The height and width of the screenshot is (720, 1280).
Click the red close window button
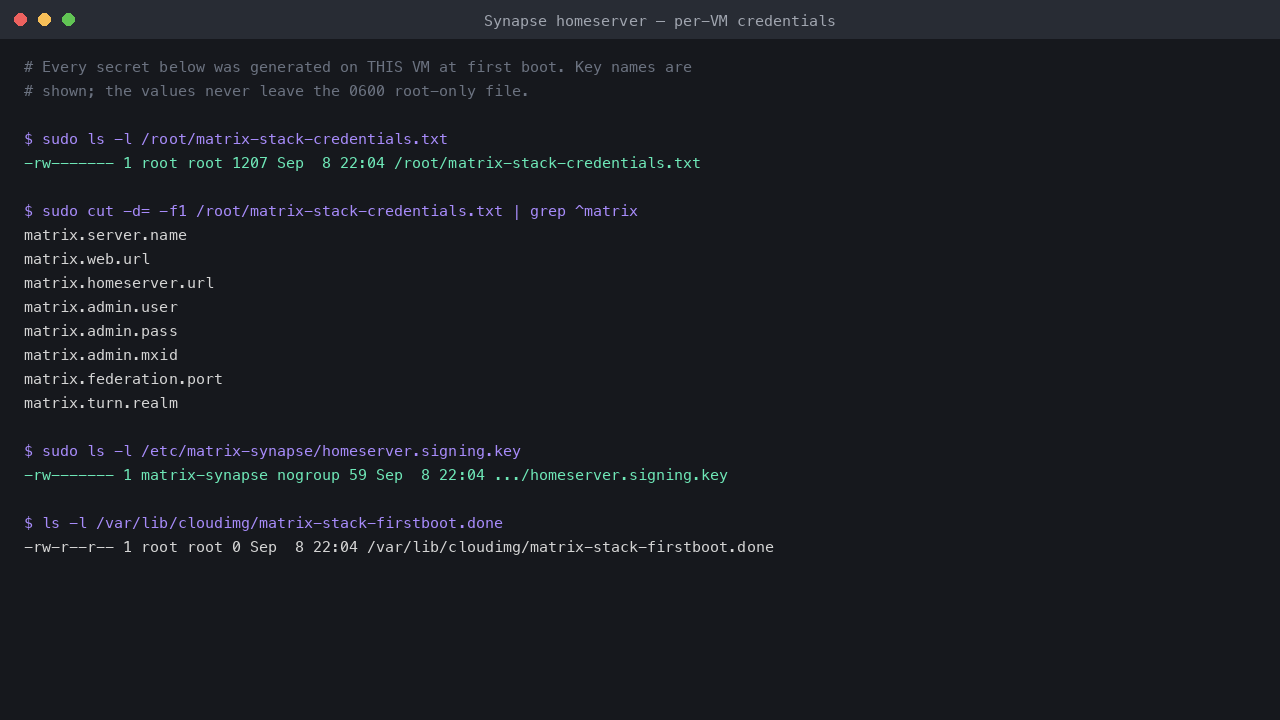(x=20, y=20)
